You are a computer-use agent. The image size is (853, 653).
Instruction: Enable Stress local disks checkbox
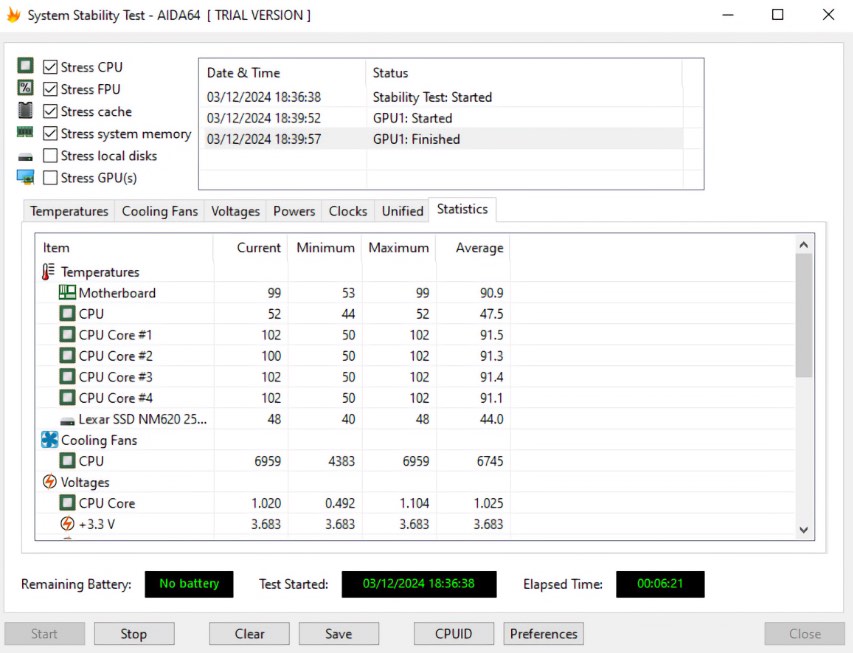[x=50, y=156]
